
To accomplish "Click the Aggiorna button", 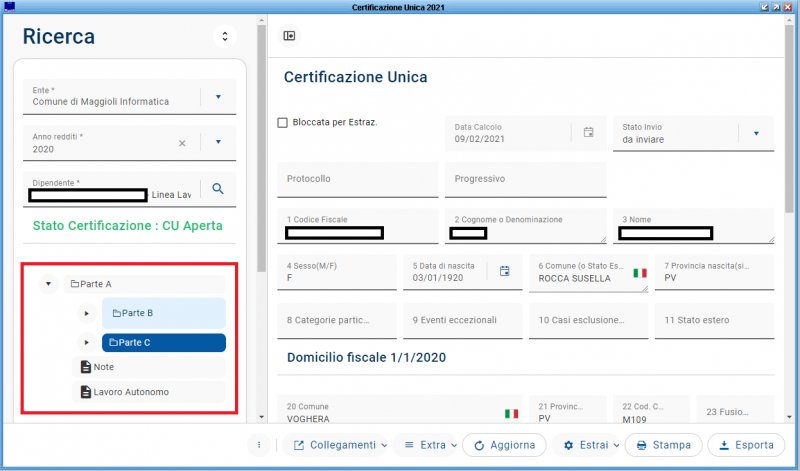I will click(503, 445).
